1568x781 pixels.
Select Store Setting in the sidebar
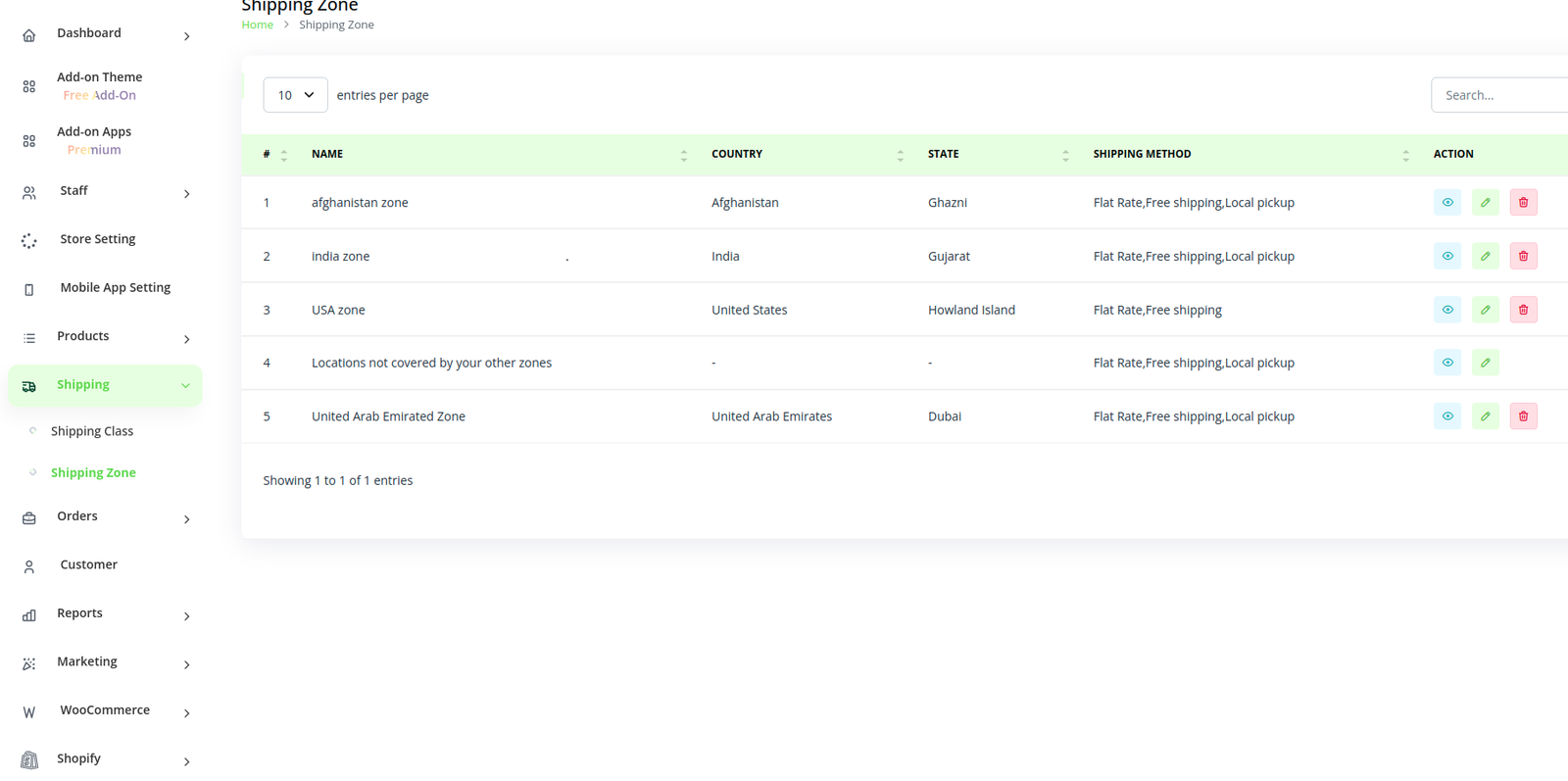coord(97,239)
